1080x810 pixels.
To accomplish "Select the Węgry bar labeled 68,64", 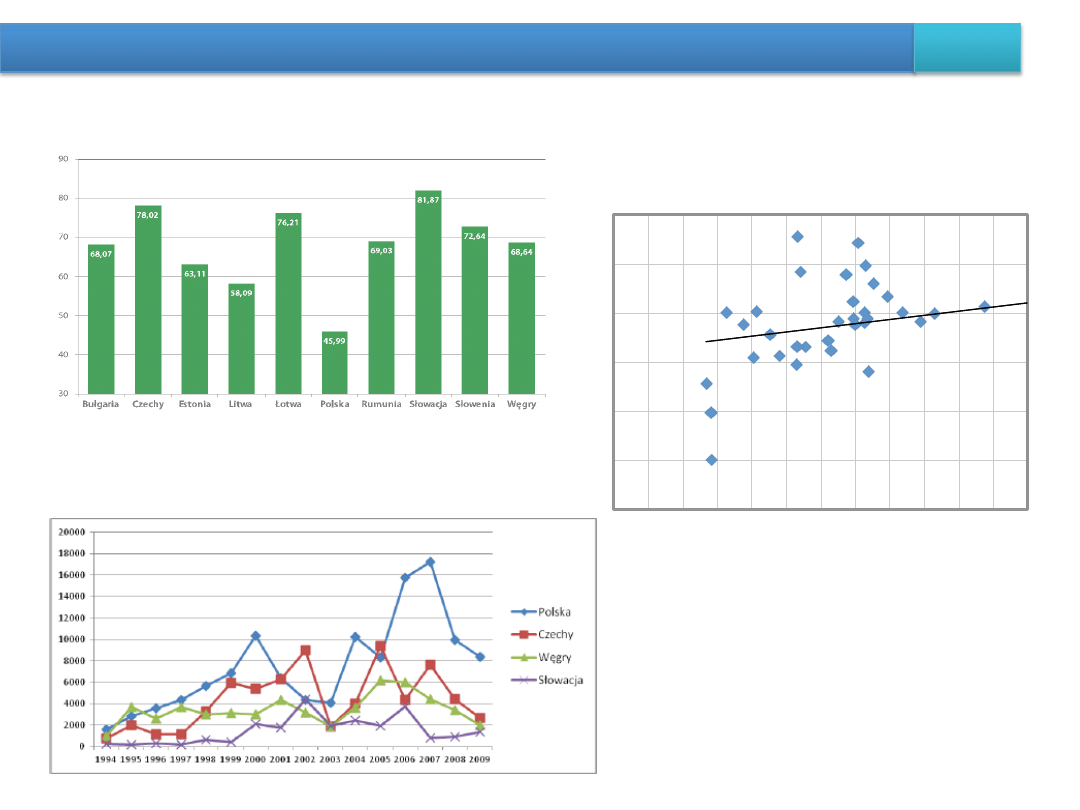I will pos(521,318).
